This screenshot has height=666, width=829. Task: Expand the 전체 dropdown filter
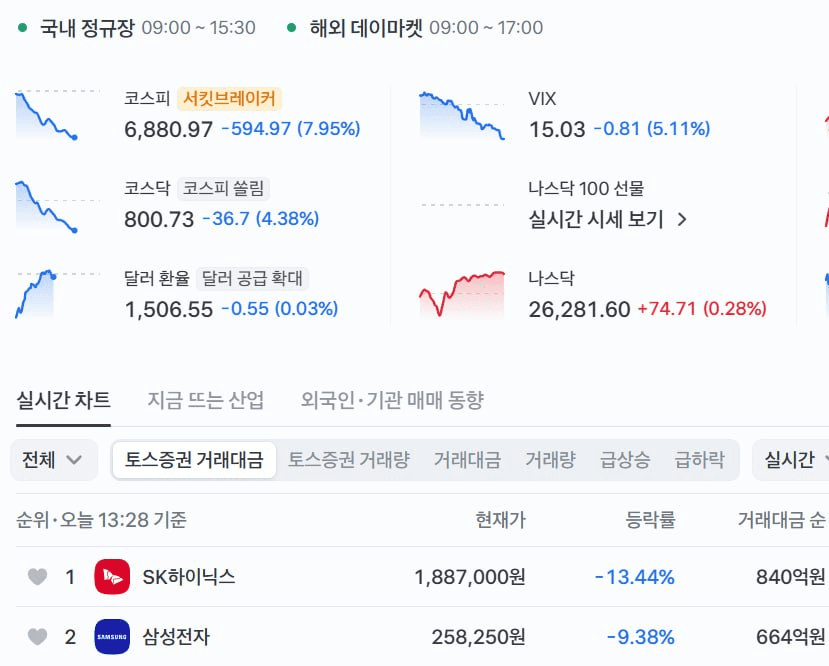tap(54, 460)
